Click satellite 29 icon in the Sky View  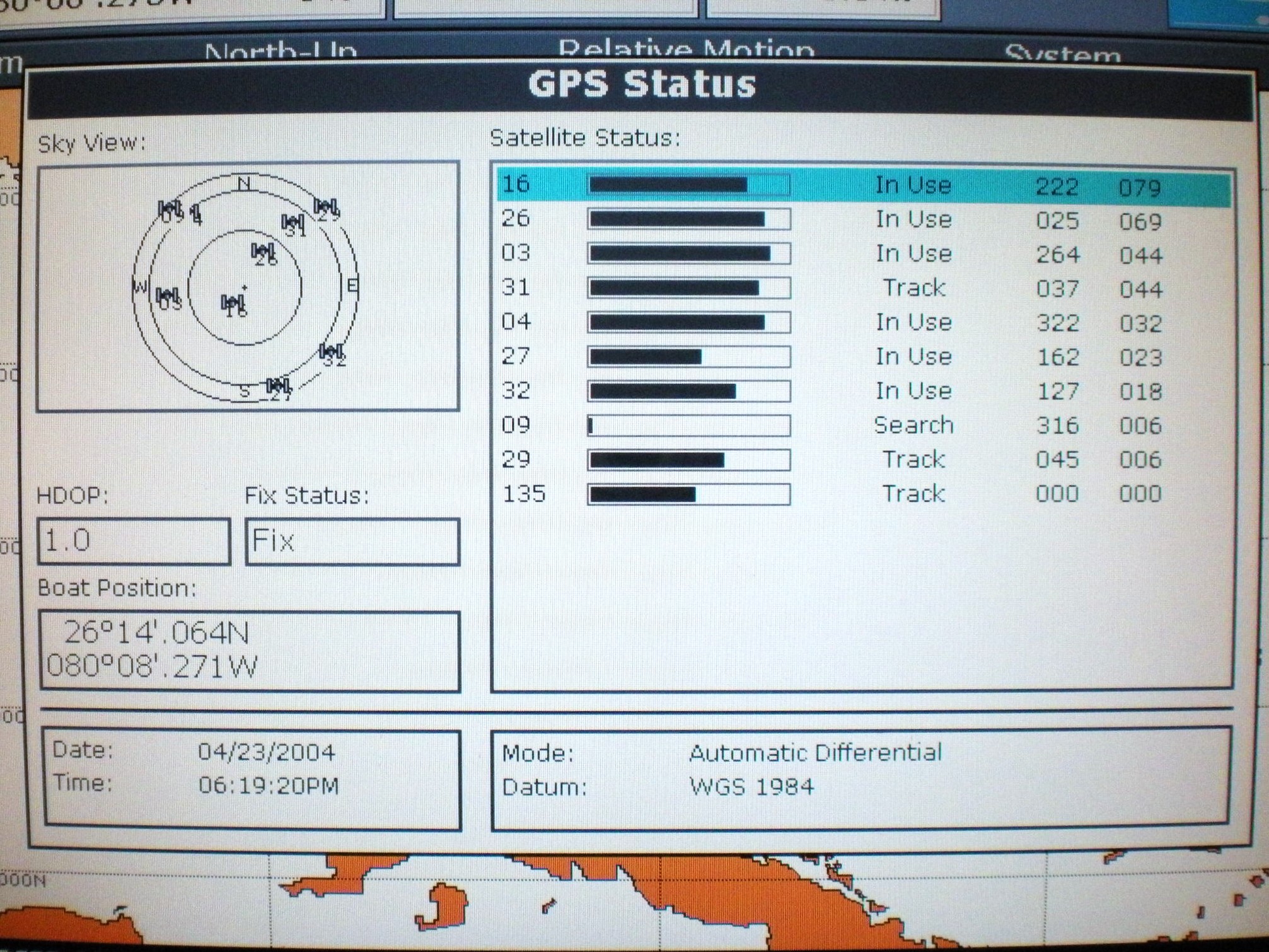(x=325, y=207)
